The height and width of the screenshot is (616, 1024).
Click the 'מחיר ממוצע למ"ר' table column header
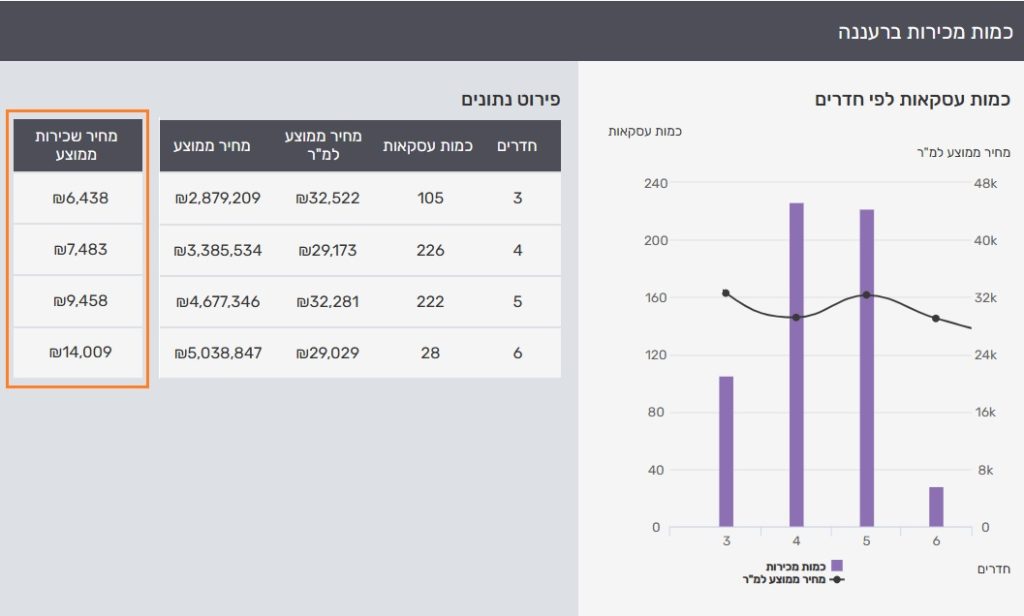(327, 146)
